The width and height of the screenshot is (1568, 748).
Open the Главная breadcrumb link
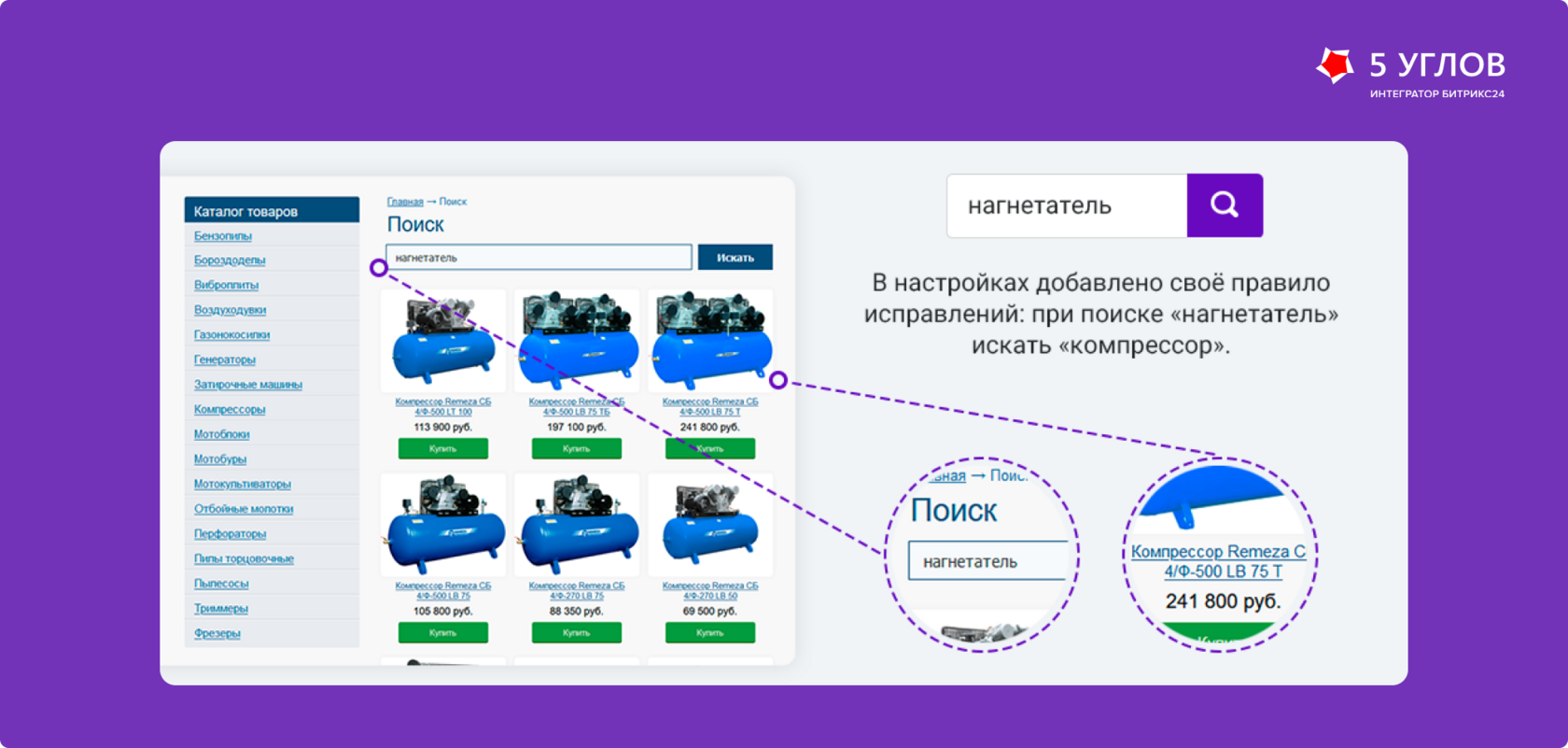click(405, 202)
